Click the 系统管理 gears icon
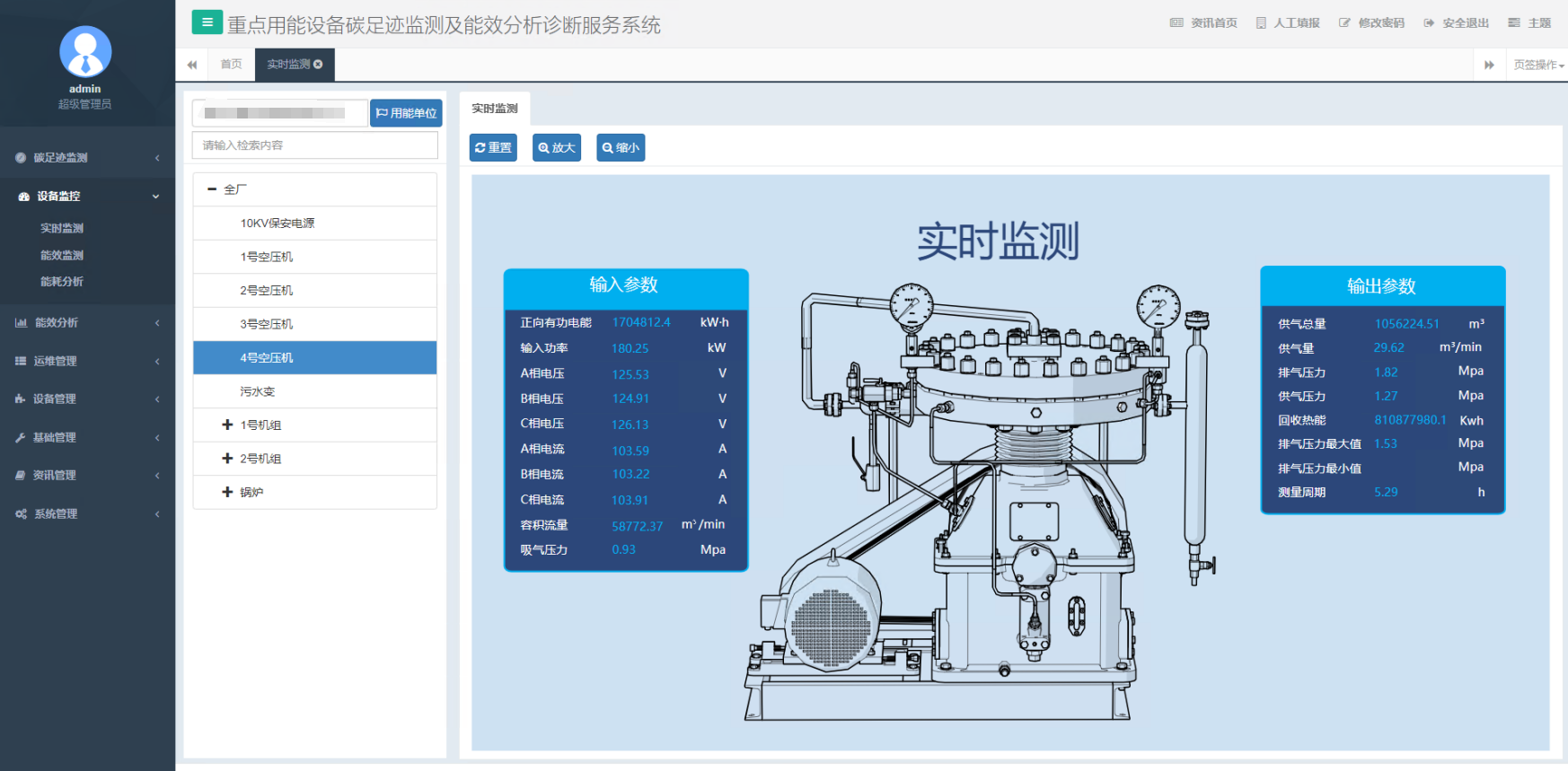1568x771 pixels. pos(21,514)
